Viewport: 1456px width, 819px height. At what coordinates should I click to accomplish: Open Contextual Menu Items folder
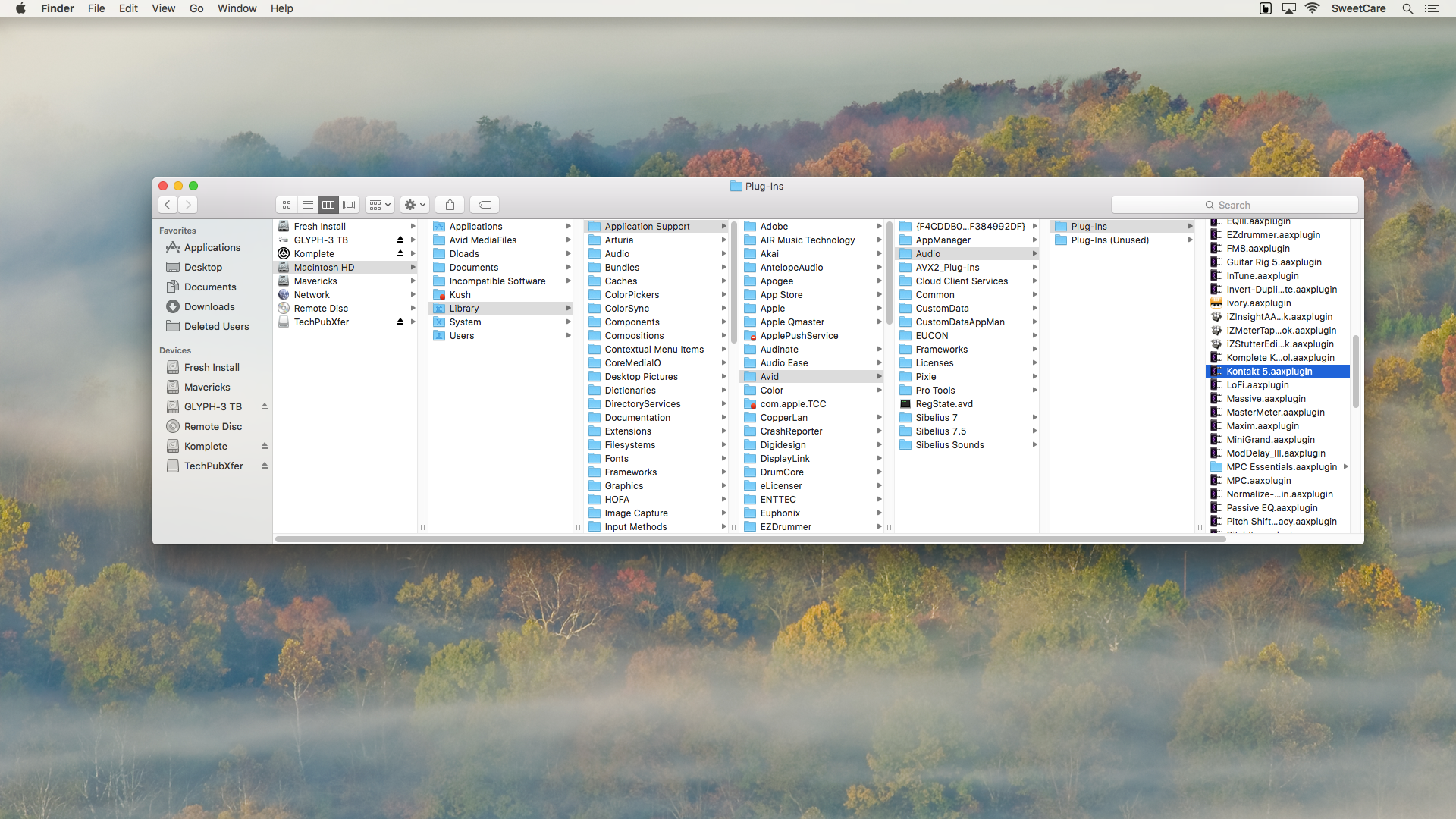654,350
